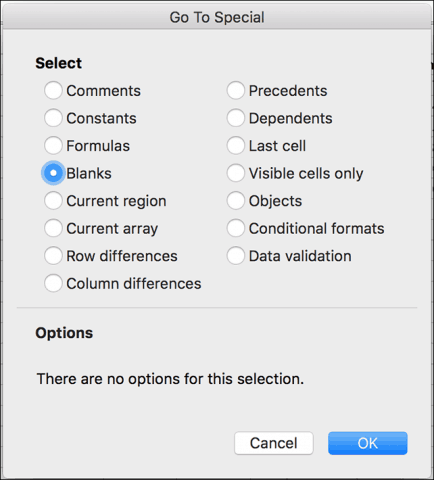
Task: Select the Formulas radio button
Action: (x=53, y=146)
